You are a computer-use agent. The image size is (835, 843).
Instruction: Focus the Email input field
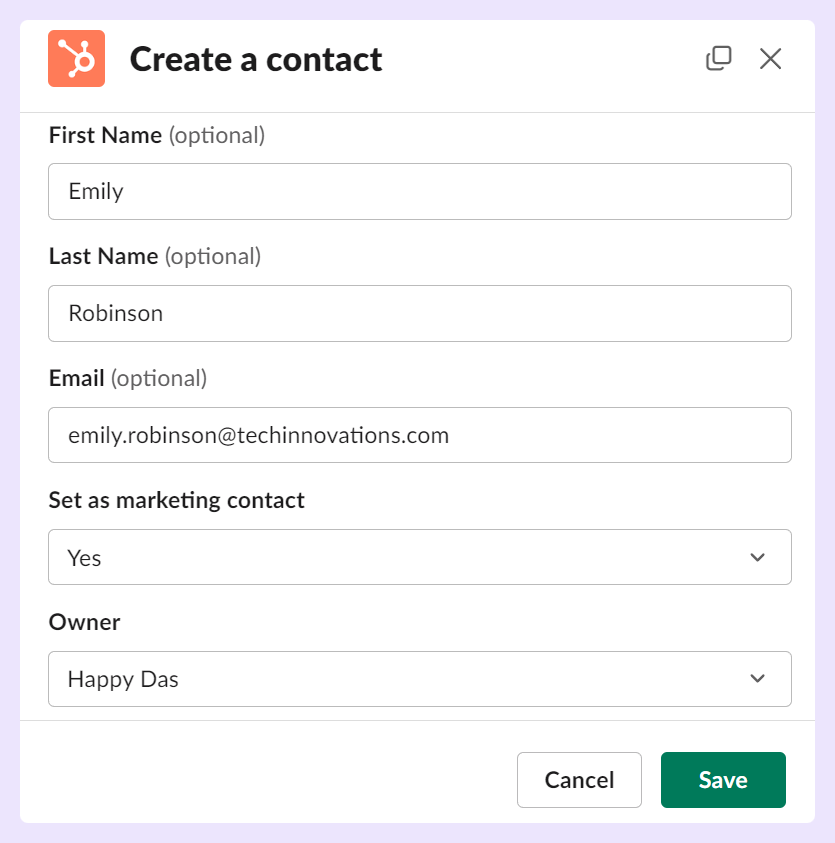(x=419, y=435)
